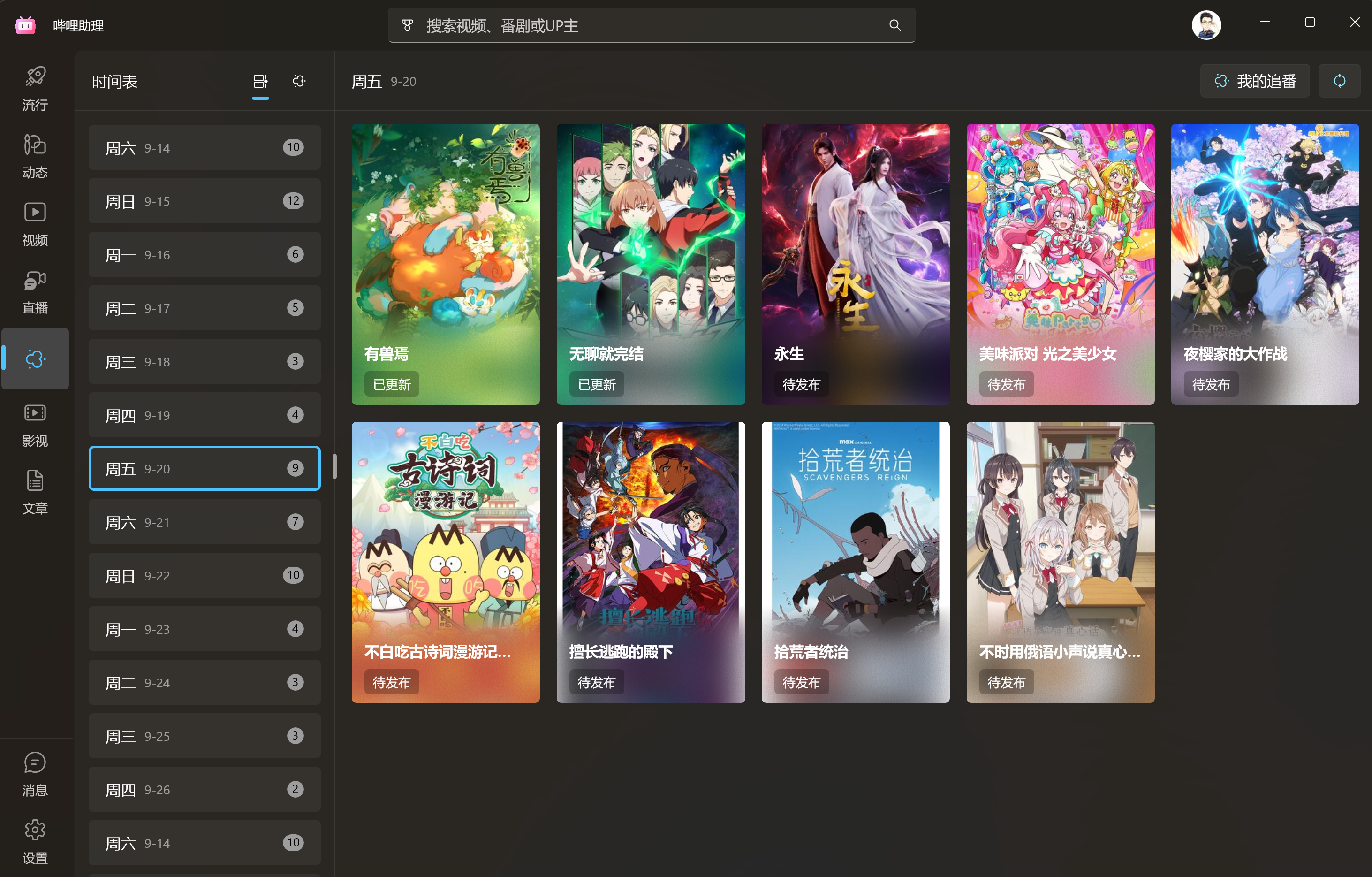Open the 消息 messages page
This screenshot has width=1372, height=877.
tap(35, 774)
